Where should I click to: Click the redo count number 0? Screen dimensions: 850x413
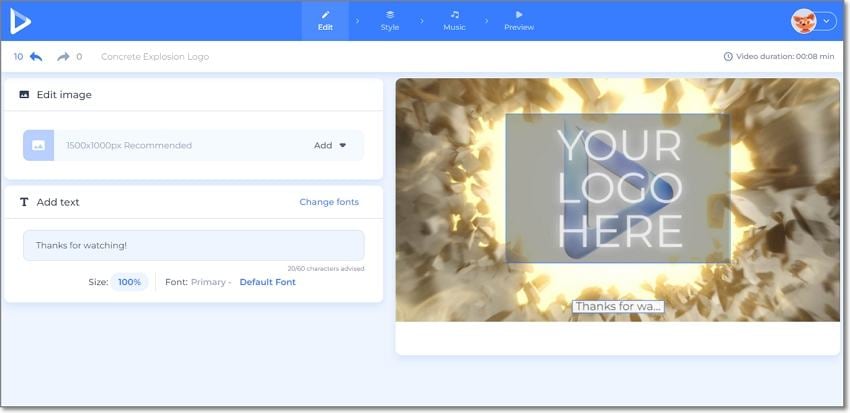(x=79, y=56)
